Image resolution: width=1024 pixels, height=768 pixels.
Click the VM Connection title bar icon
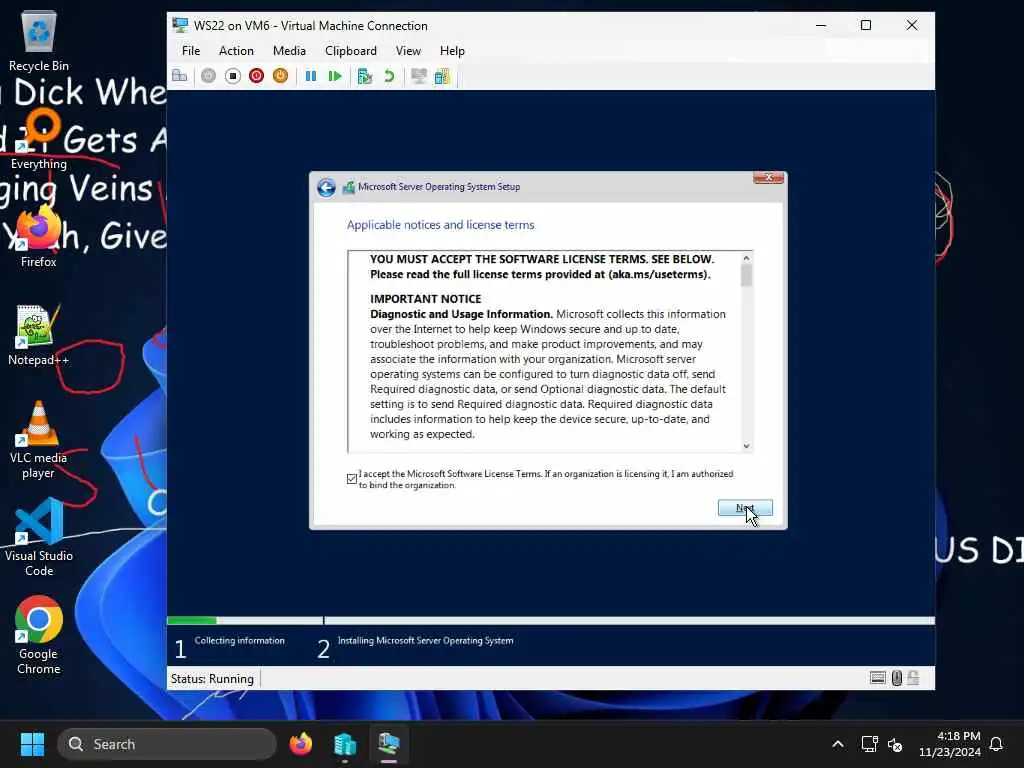pyautogui.click(x=180, y=25)
